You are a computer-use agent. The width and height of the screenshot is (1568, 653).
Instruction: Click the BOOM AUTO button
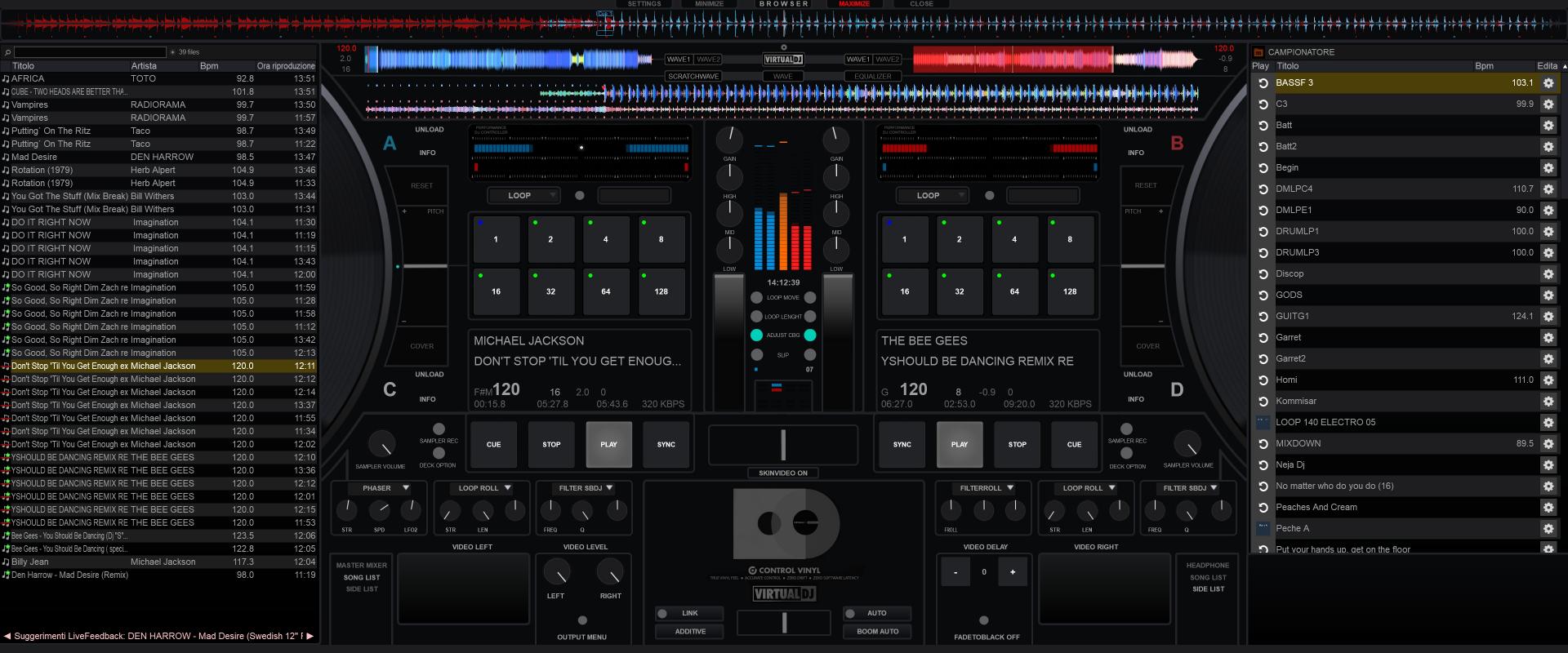(878, 632)
